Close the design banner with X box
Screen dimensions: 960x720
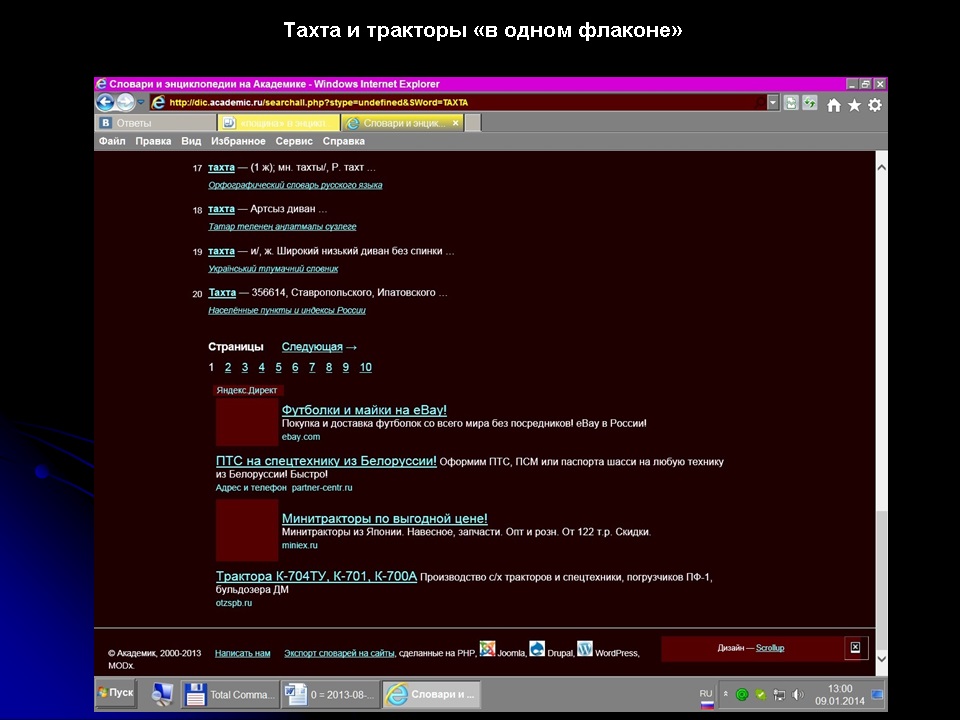(x=855, y=648)
